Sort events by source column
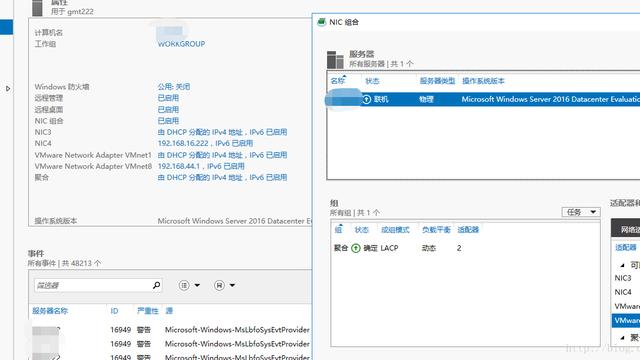640x360 pixels. (169, 311)
